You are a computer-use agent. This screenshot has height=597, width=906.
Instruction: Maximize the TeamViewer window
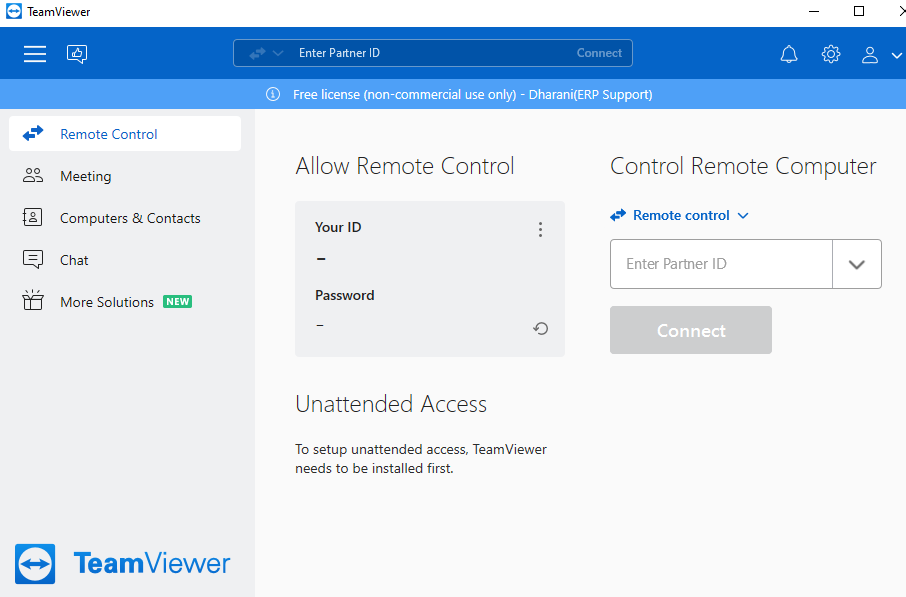pos(859,11)
